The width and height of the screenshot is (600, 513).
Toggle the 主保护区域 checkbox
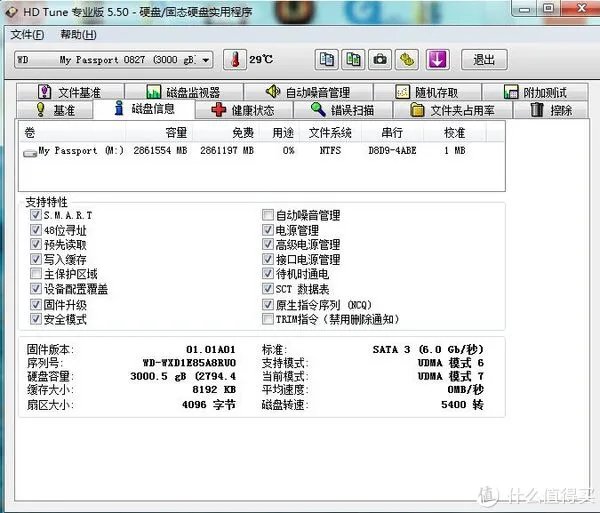point(36,274)
